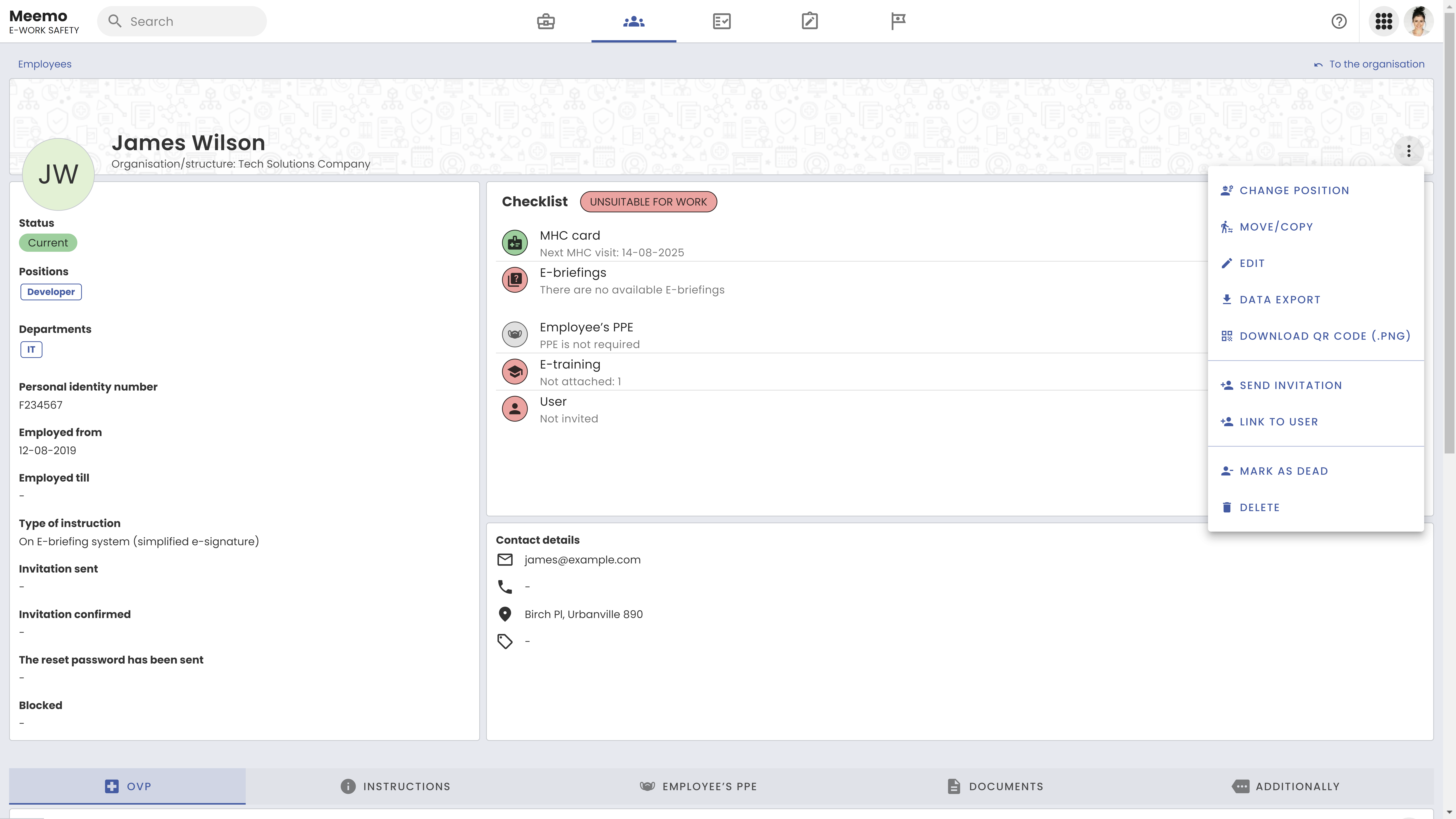Click the User icon showing Not invited status
1456x819 pixels.
514,409
